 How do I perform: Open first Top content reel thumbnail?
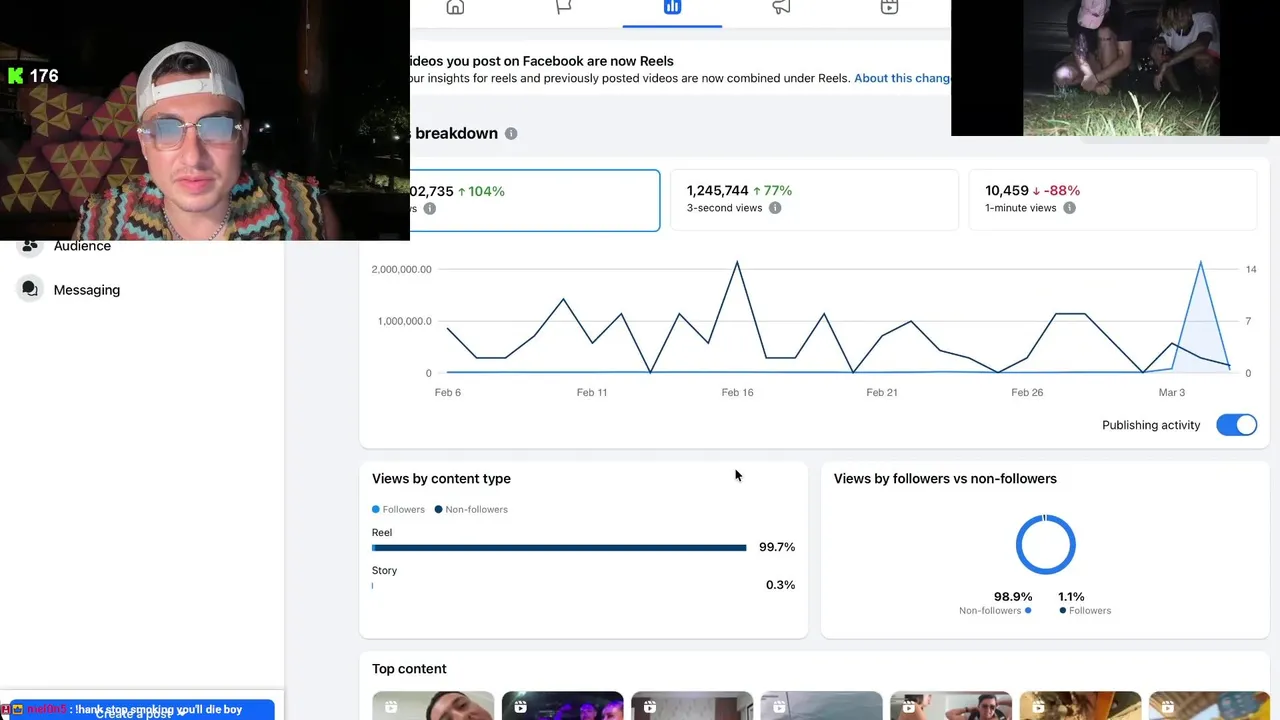tap(433, 706)
